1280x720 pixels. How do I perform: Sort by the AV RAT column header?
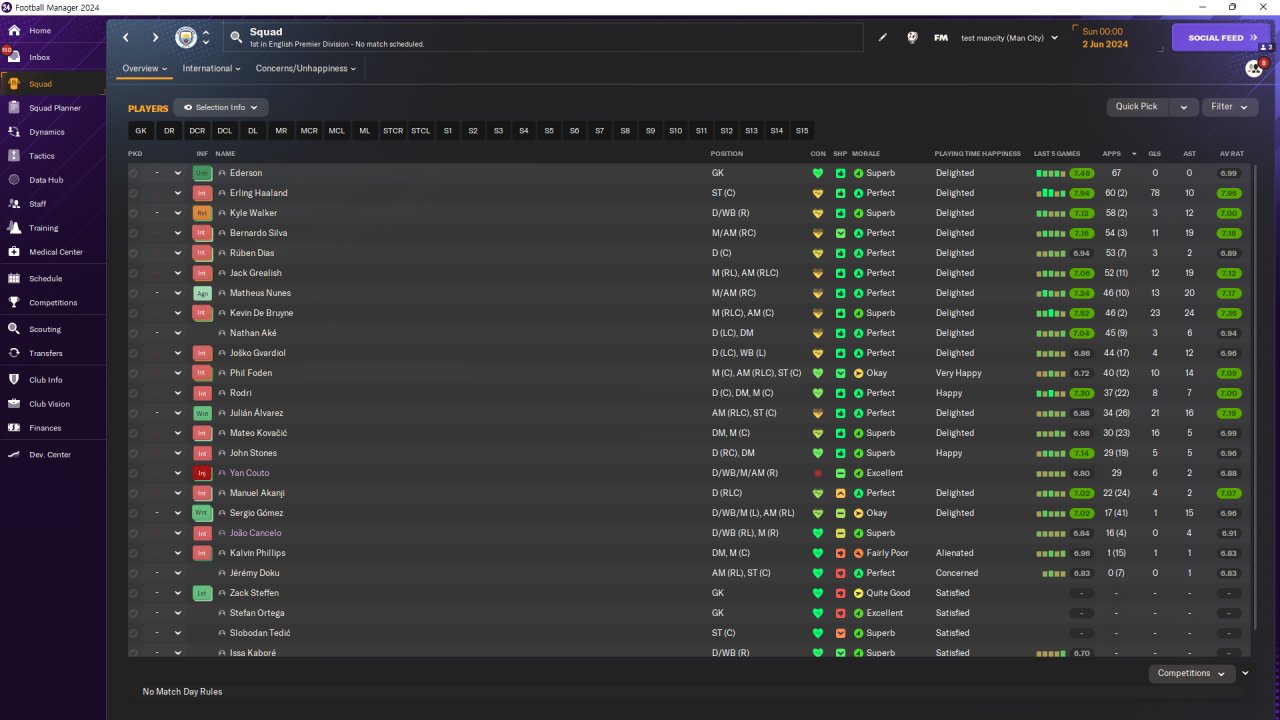point(1232,154)
